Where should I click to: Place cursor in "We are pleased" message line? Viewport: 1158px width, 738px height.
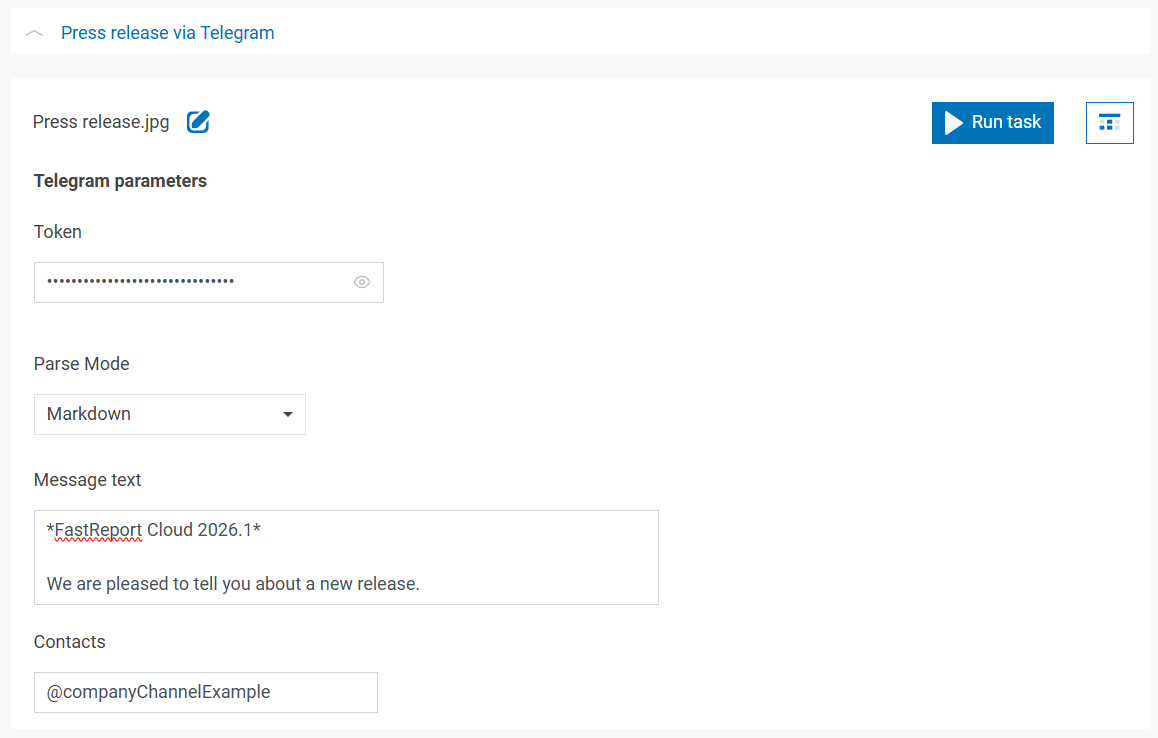233,584
